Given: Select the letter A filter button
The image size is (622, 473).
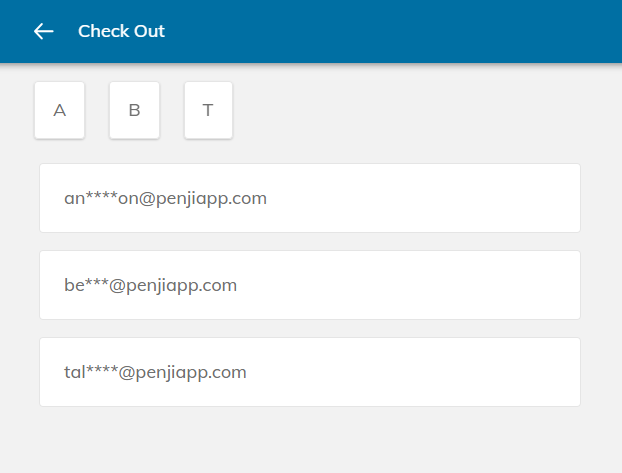Looking at the screenshot, I should click(x=60, y=110).
